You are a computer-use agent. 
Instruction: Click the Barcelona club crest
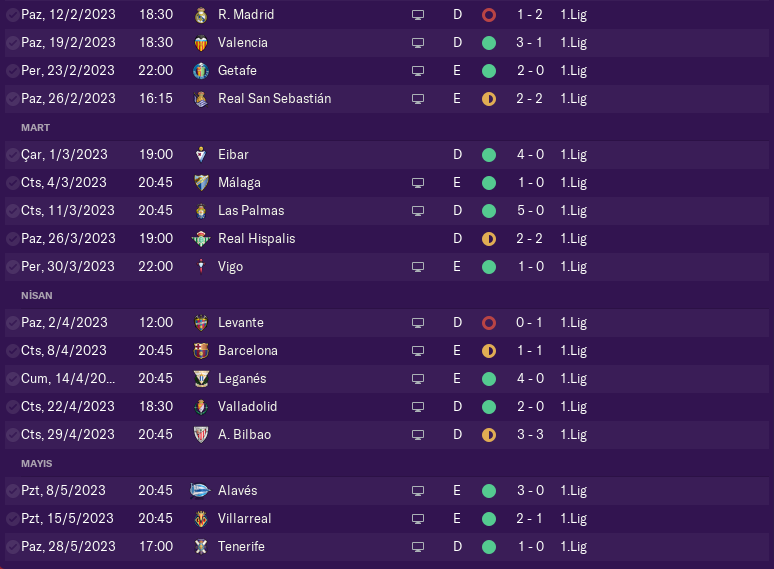[200, 351]
